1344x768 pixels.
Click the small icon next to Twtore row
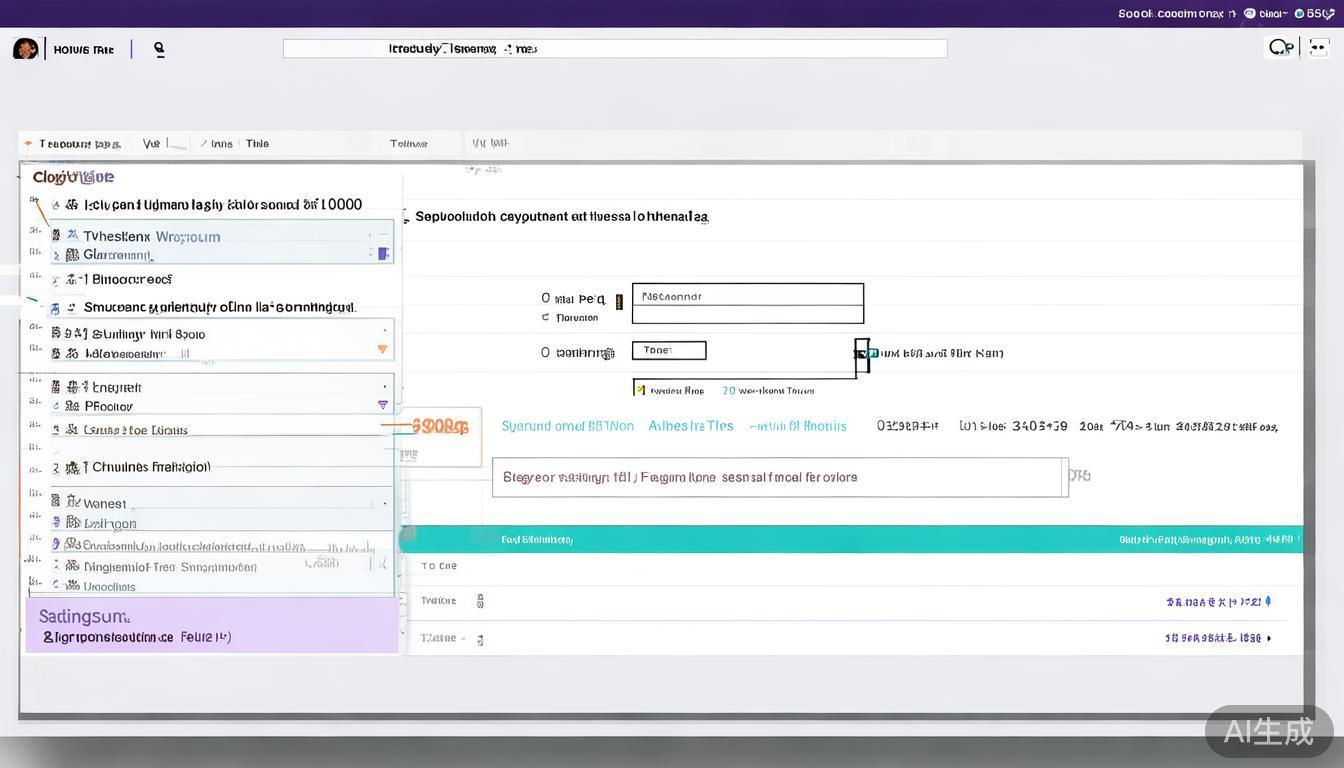[x=480, y=601]
